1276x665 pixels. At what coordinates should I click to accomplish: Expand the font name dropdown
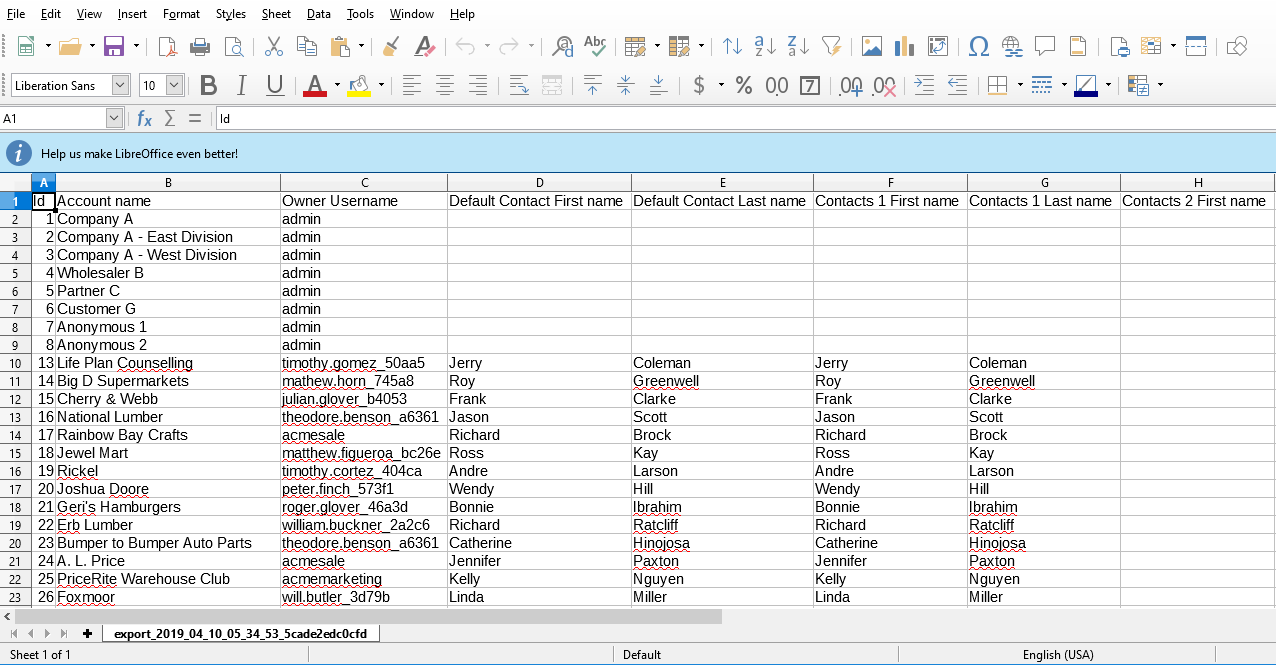(x=120, y=86)
